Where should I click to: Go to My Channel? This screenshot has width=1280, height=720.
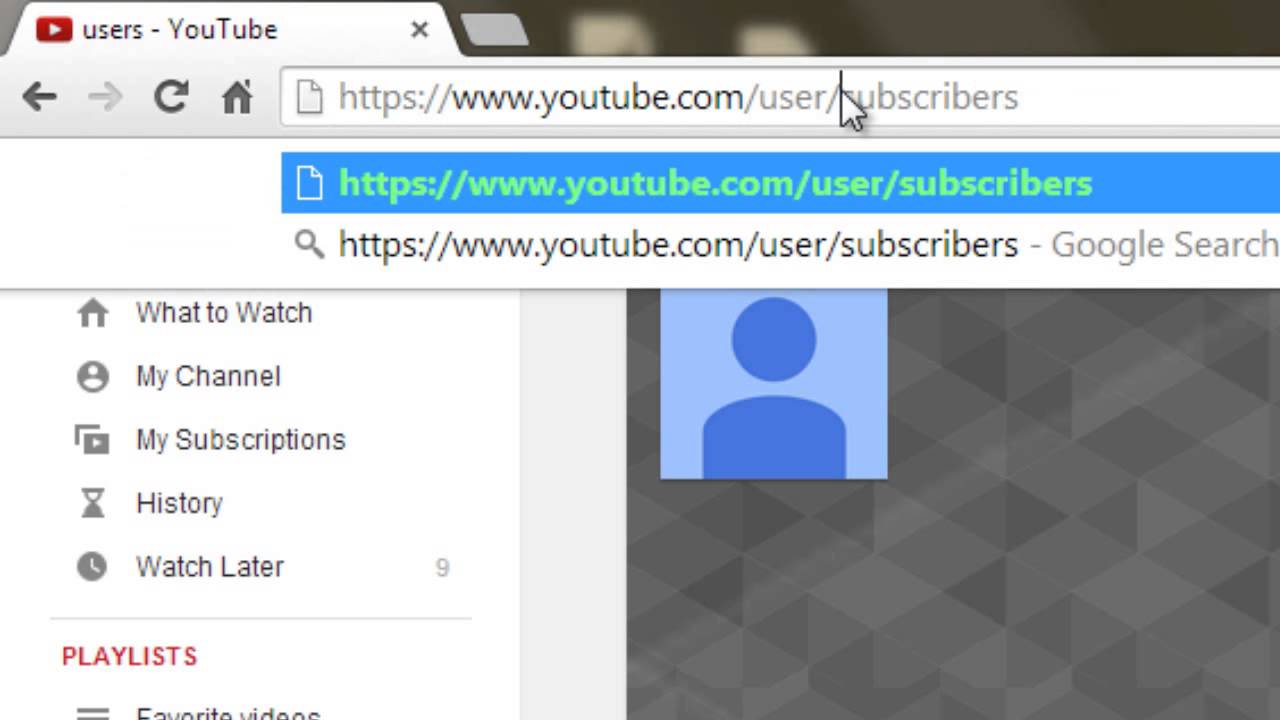click(x=208, y=376)
